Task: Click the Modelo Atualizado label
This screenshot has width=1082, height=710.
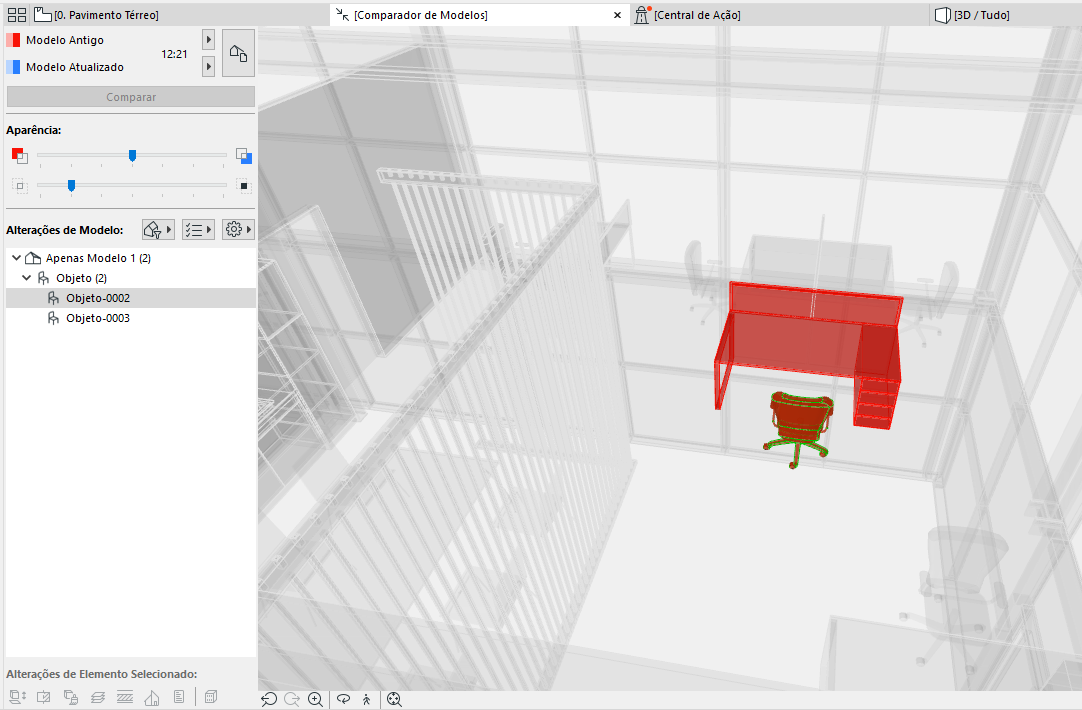Action: click(75, 67)
